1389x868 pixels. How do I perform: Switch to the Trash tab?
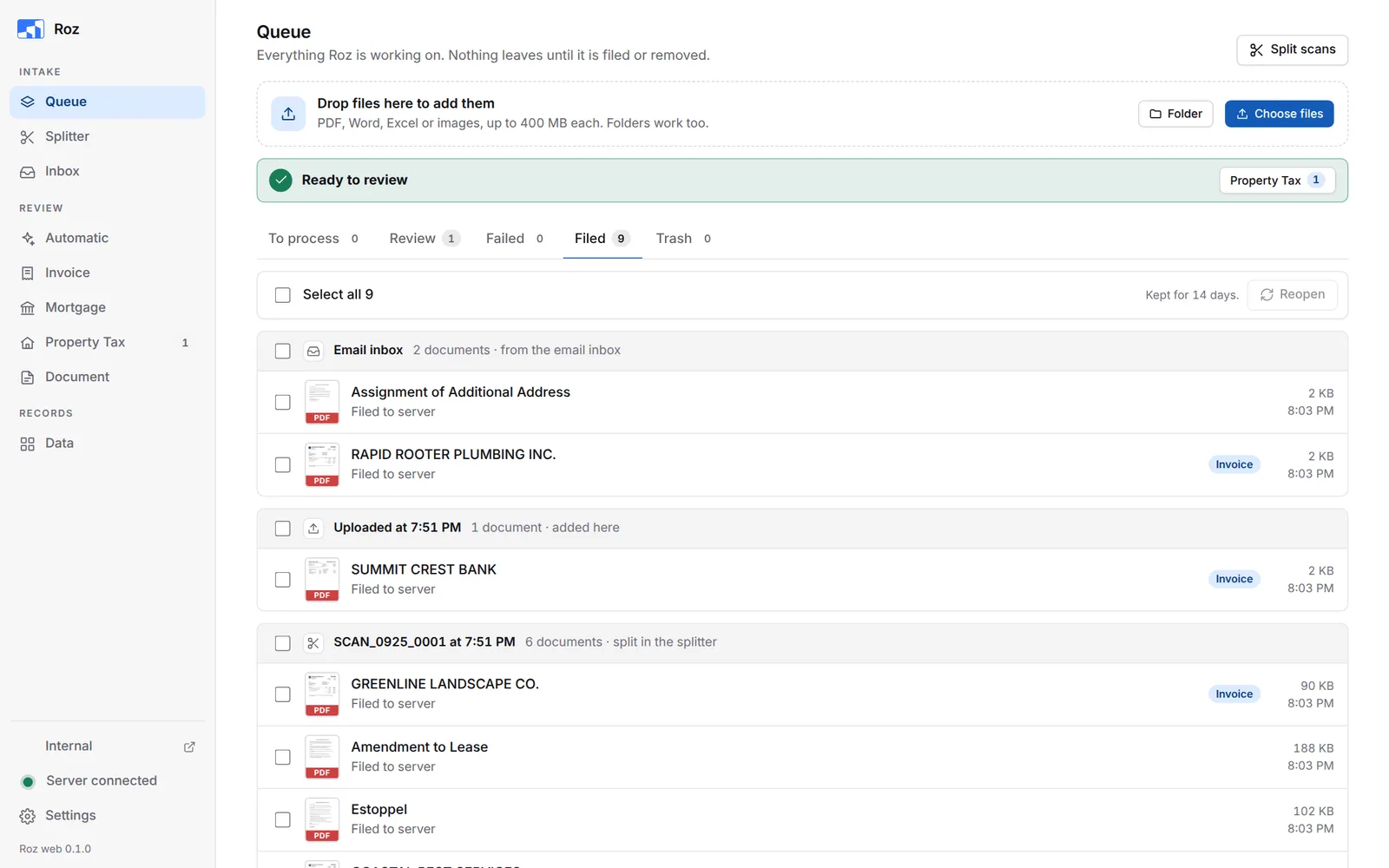(684, 239)
